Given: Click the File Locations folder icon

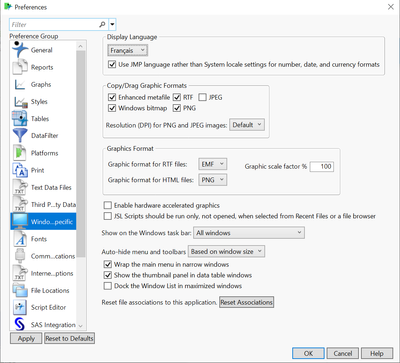Looking at the screenshot, I should [20, 290].
